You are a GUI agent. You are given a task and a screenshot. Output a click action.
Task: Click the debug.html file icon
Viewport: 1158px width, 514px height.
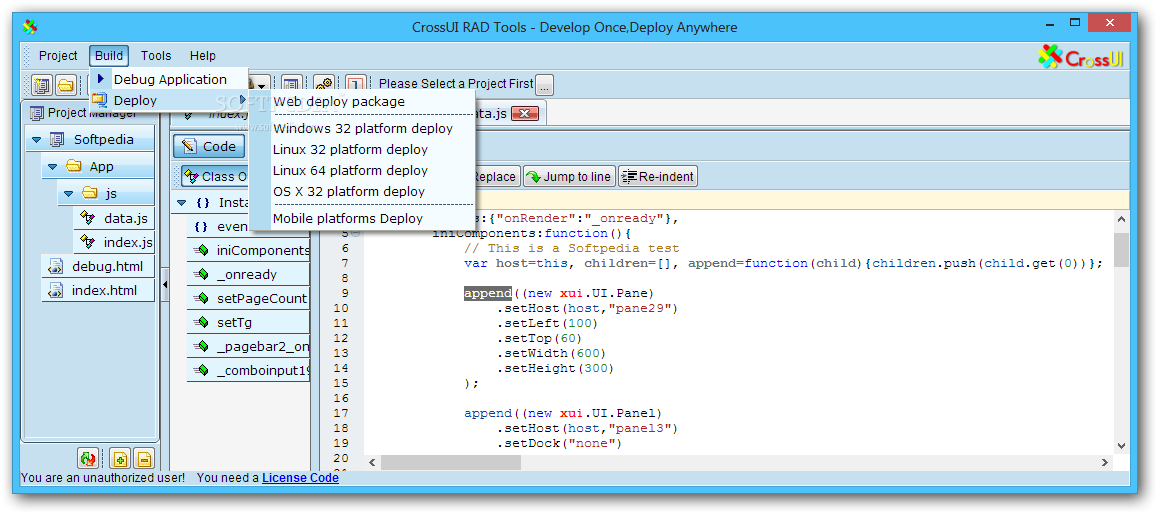coord(55,267)
